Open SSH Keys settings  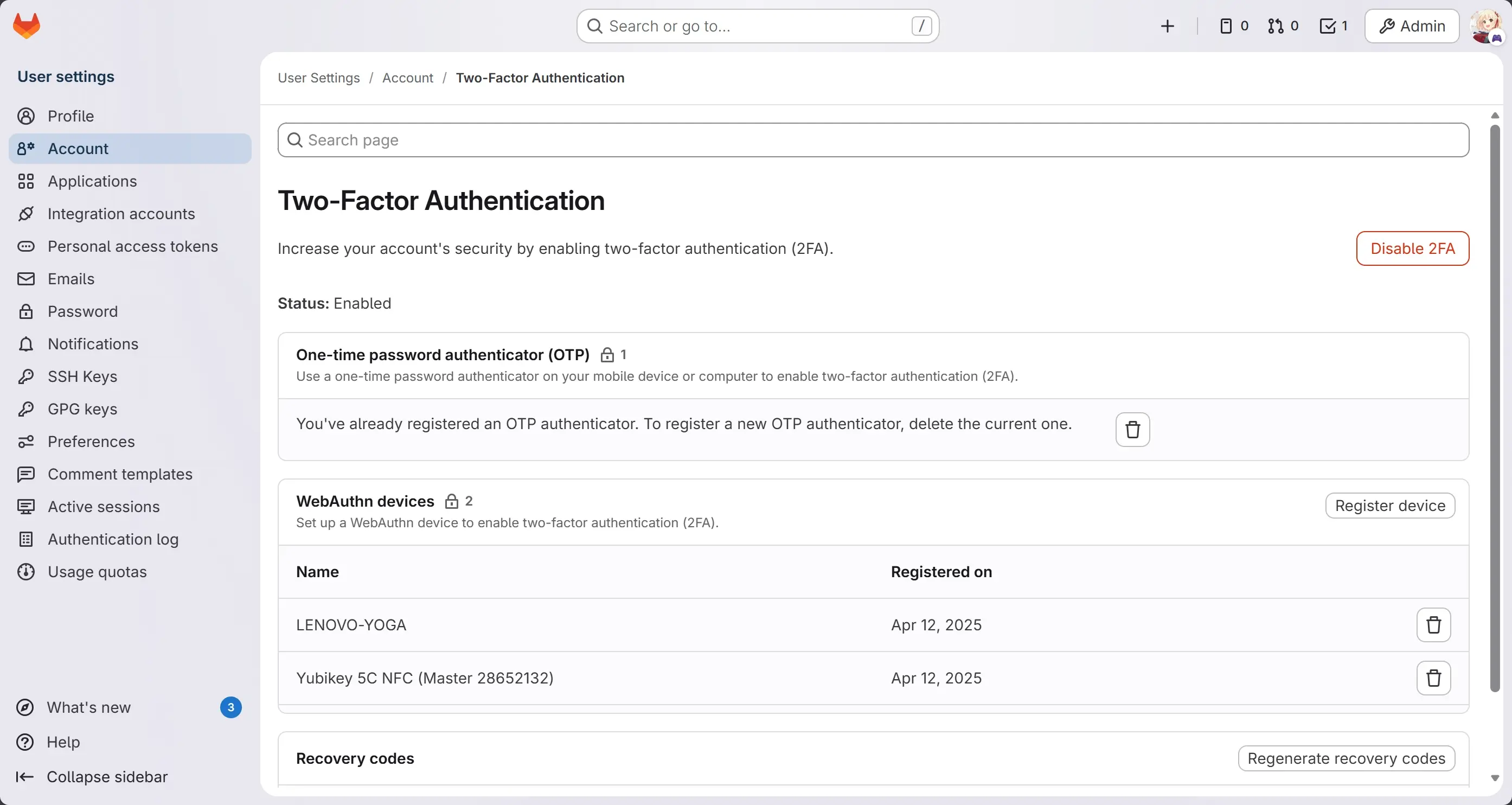82,376
